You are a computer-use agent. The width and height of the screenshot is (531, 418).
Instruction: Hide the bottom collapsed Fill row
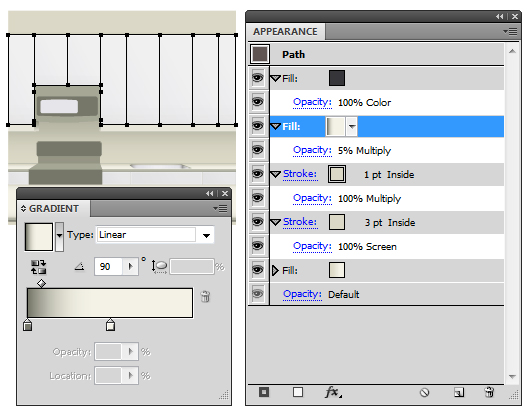click(x=258, y=270)
